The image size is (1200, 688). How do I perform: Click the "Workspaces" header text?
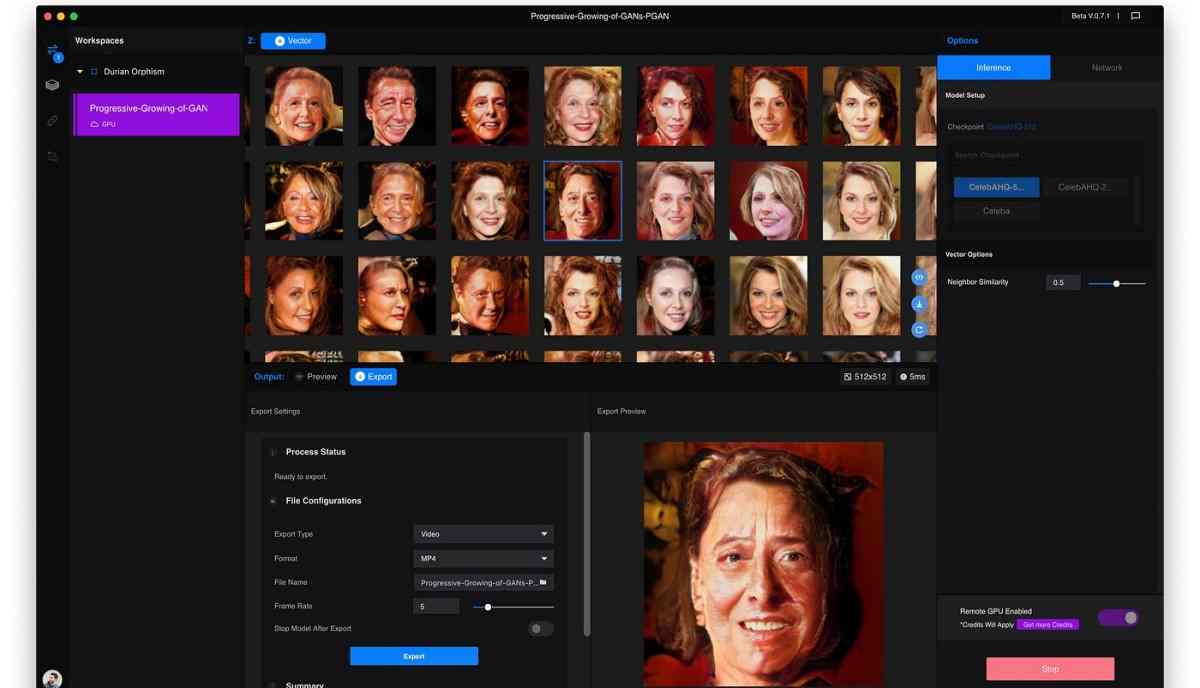(x=100, y=41)
